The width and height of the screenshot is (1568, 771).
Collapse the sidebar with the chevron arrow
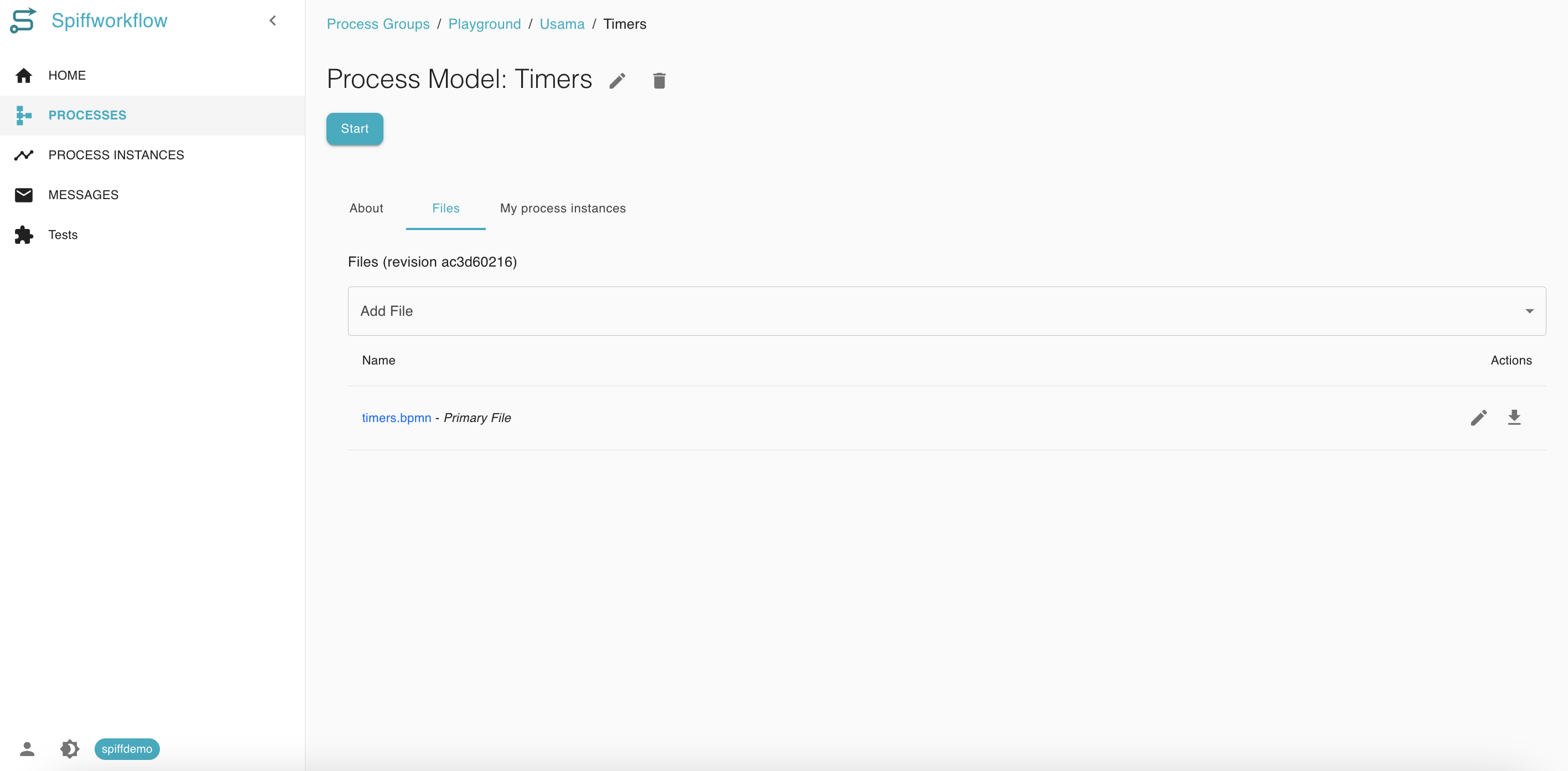pos(273,20)
